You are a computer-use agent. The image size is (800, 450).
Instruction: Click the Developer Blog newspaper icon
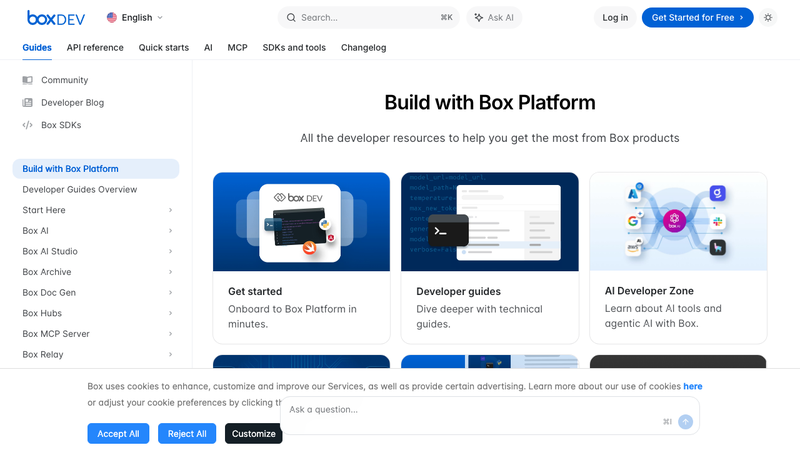(x=28, y=103)
